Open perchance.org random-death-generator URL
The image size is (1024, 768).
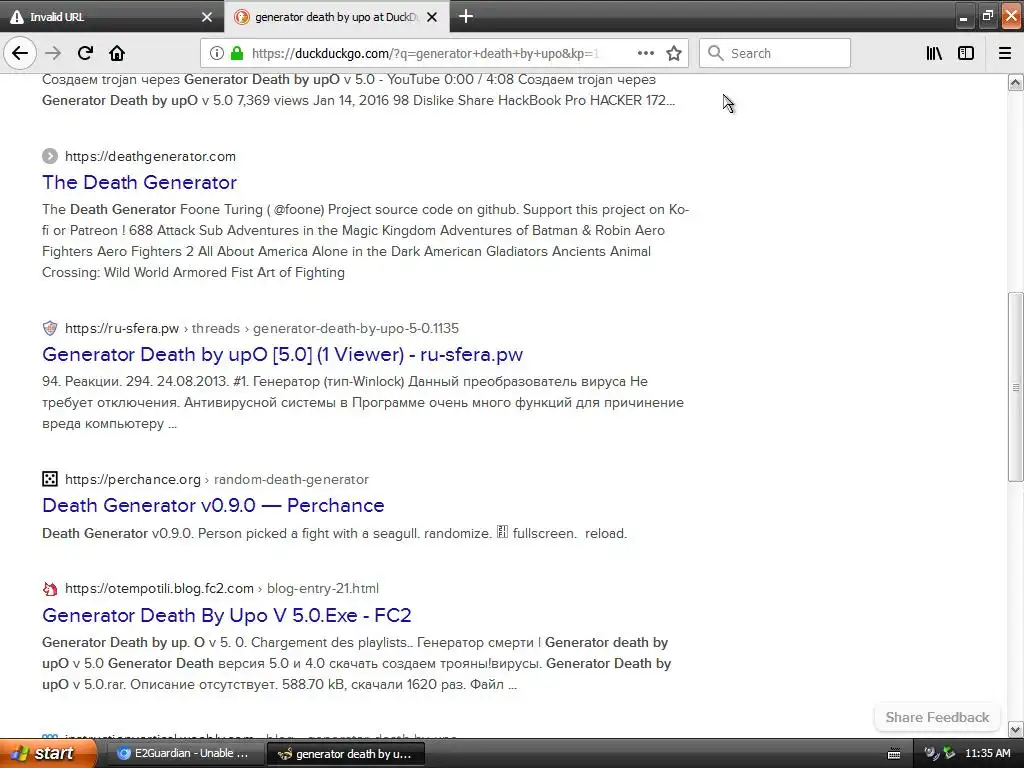tap(217, 479)
